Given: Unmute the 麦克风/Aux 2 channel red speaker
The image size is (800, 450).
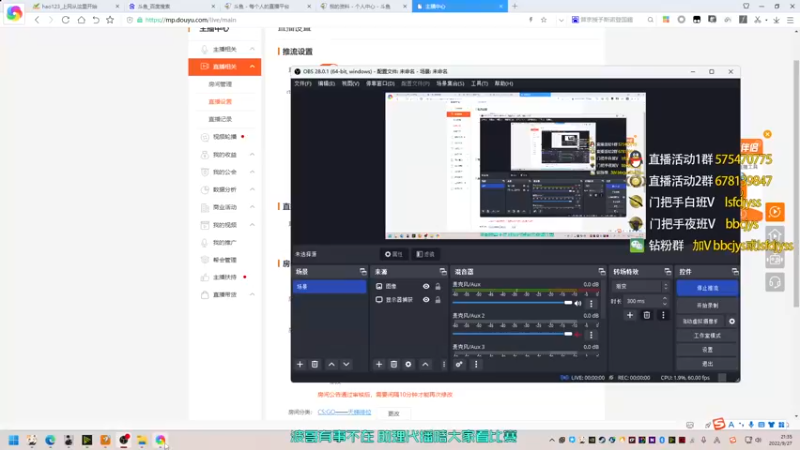Looking at the screenshot, I should 578,335.
